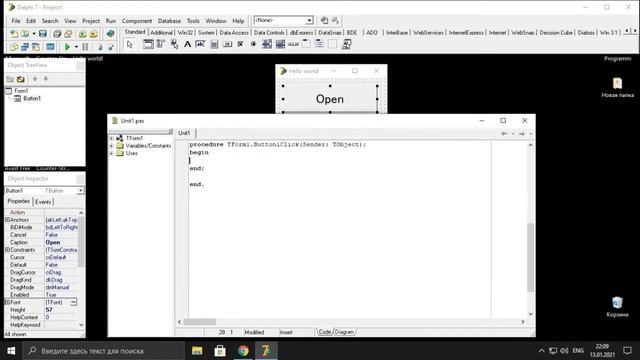
Task: Select the ComboBox component icon
Action: point(280,44)
